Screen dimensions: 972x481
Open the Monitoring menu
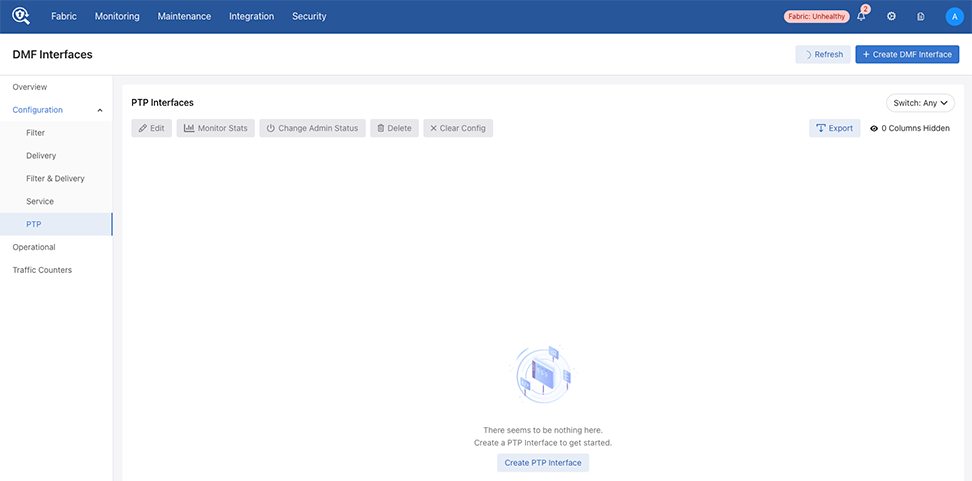pos(117,17)
